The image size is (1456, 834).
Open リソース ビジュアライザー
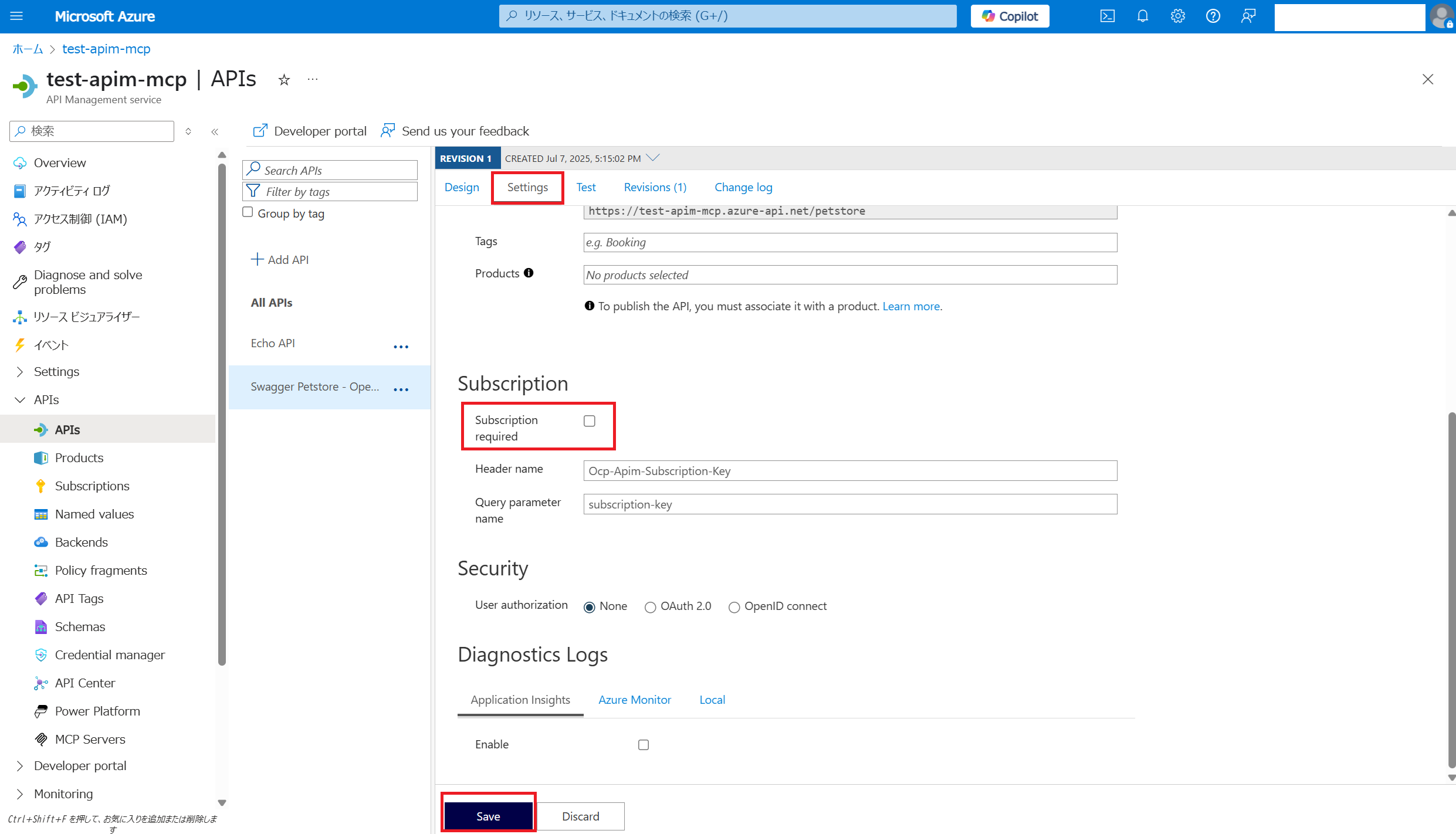(x=87, y=317)
